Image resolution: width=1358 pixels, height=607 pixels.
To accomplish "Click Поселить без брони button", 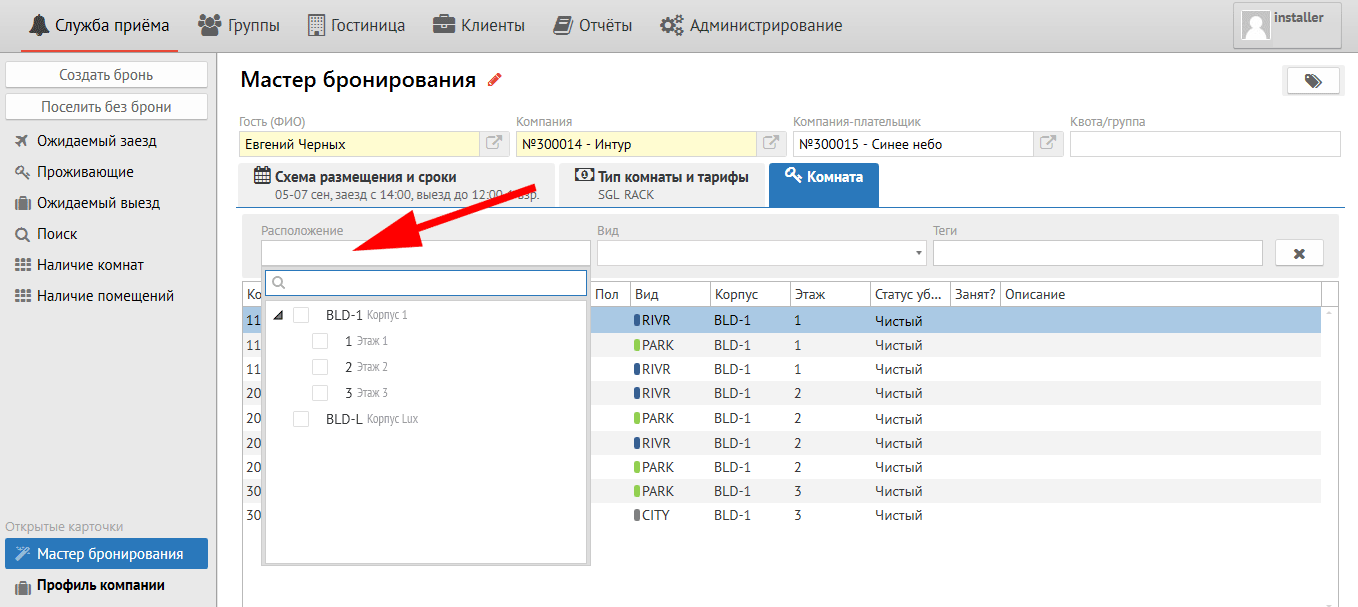I will point(106,107).
